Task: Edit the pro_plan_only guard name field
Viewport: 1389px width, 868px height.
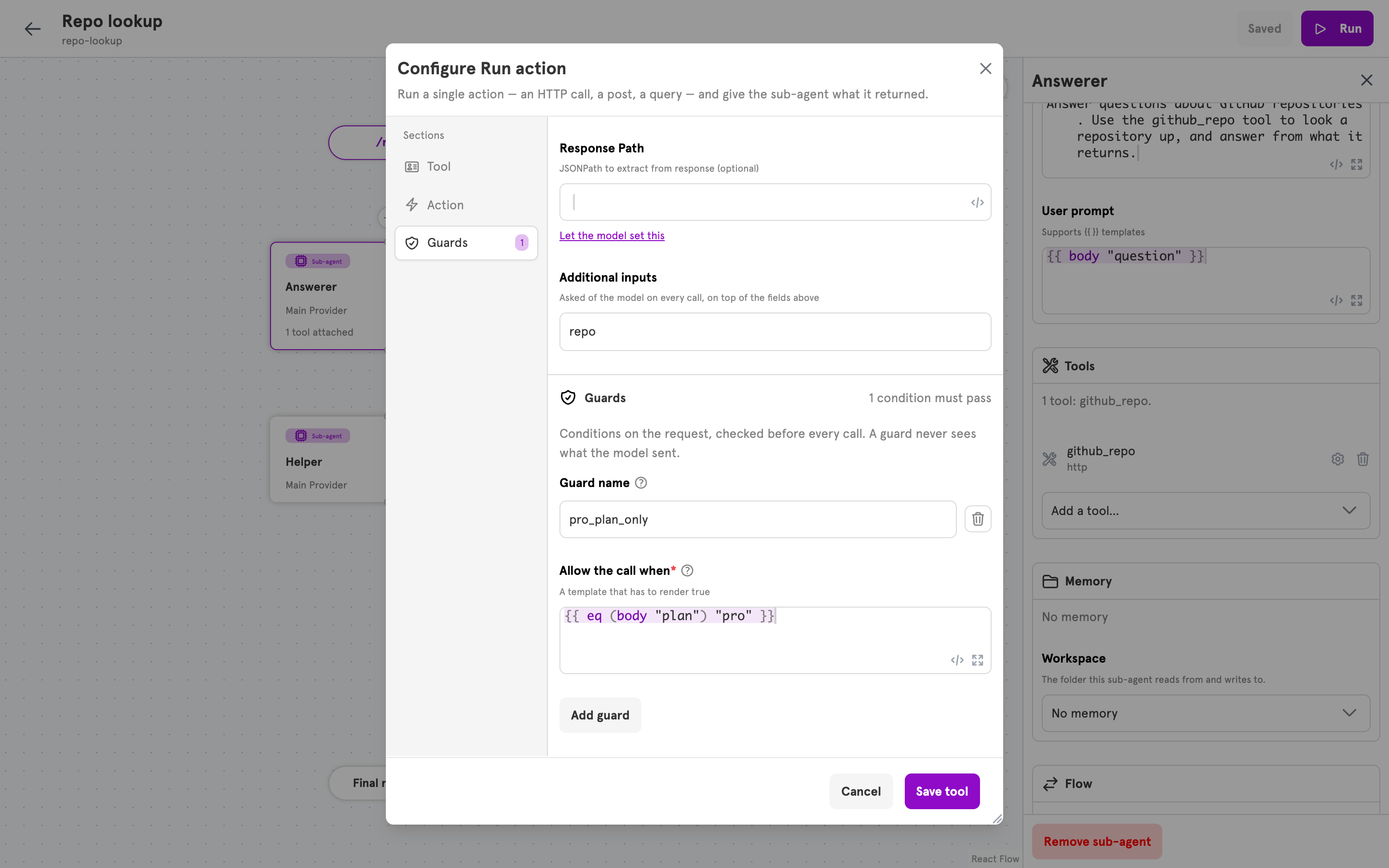Action: (x=758, y=519)
